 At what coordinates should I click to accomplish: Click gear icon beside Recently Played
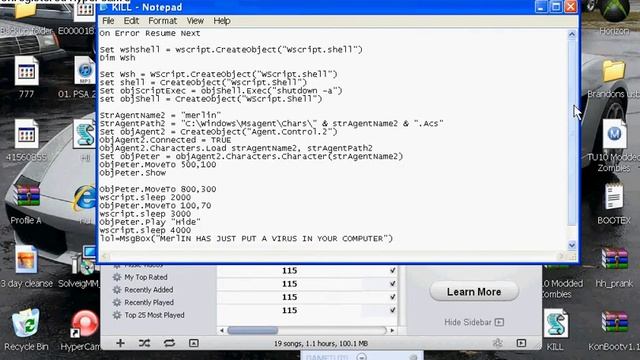(x=117, y=302)
